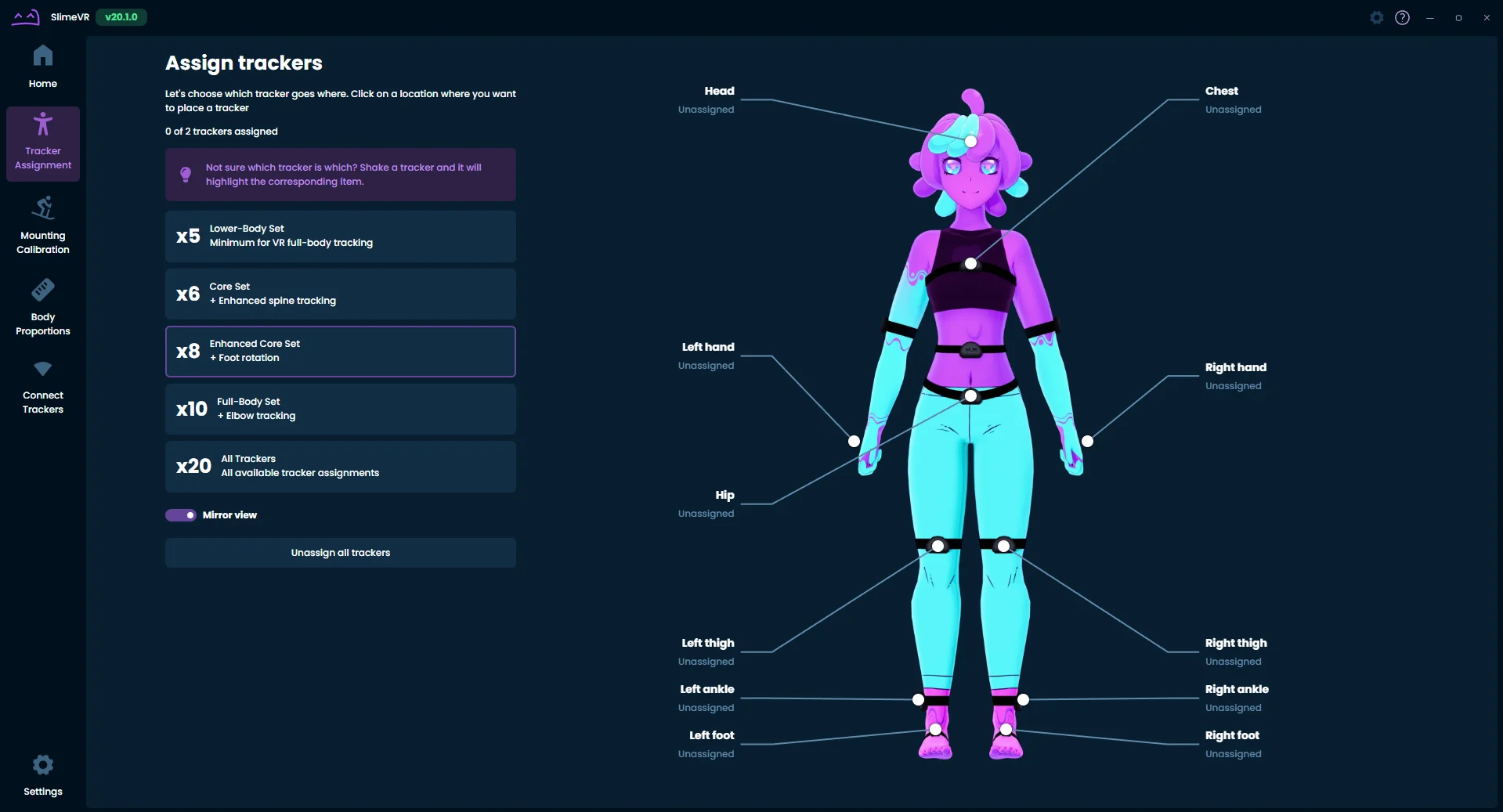Open the help question mark icon

(1402, 17)
